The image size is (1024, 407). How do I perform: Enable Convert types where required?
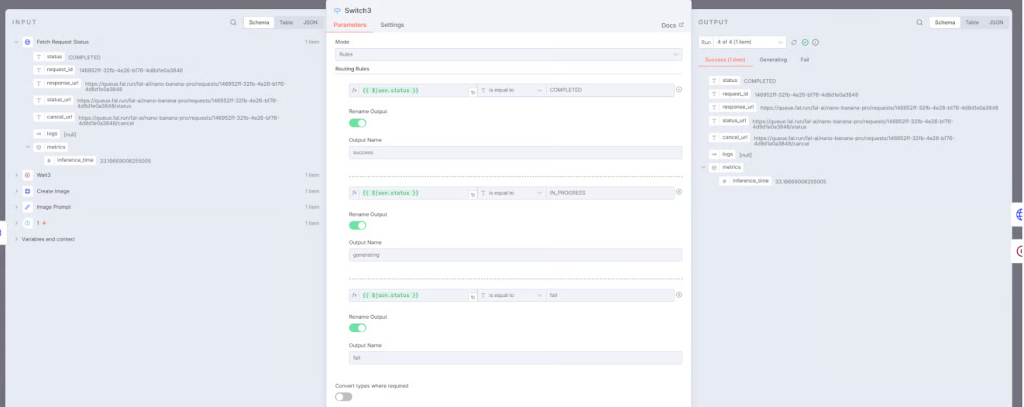click(344, 397)
